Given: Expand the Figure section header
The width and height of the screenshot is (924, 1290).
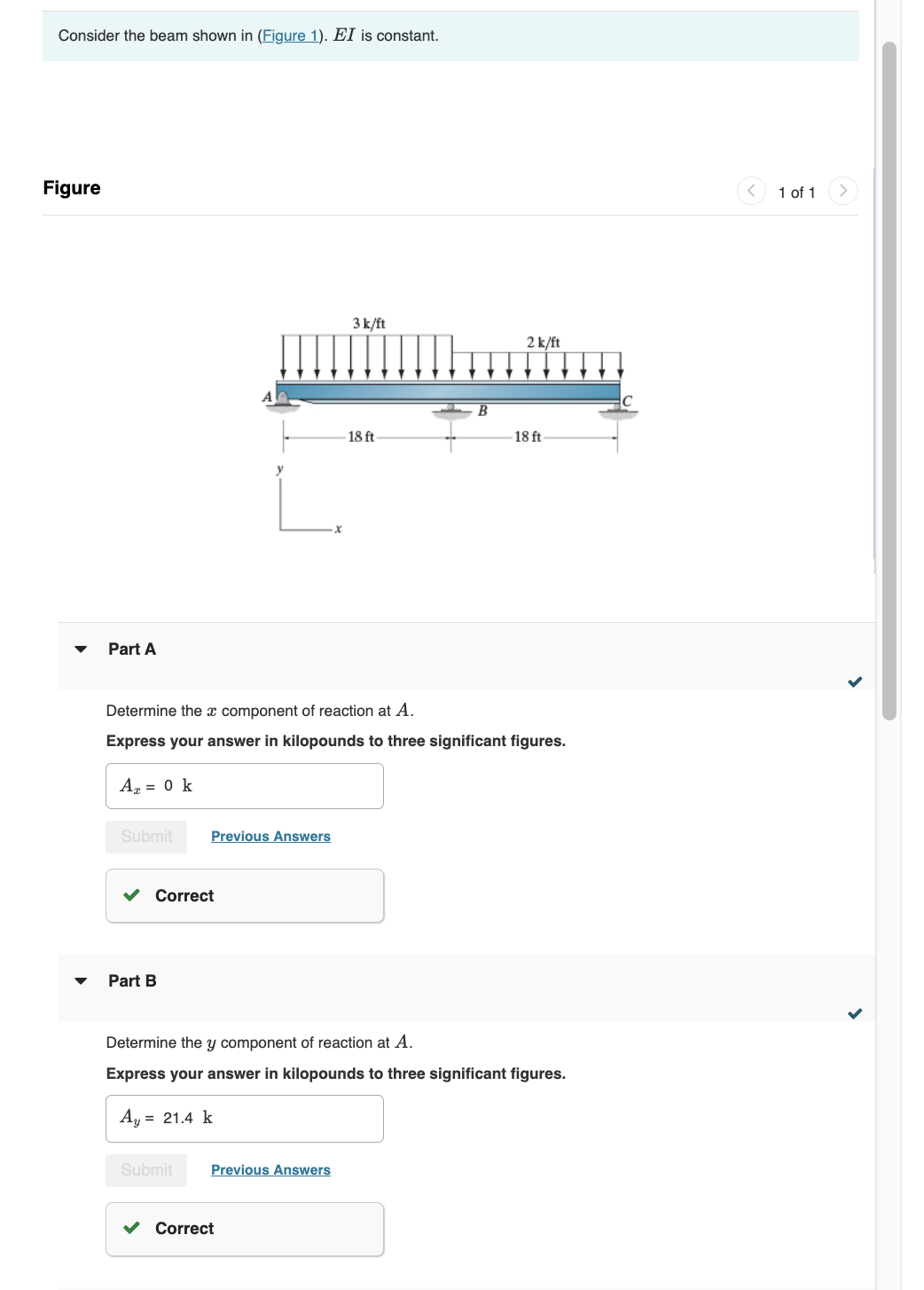Looking at the screenshot, I should point(73,188).
